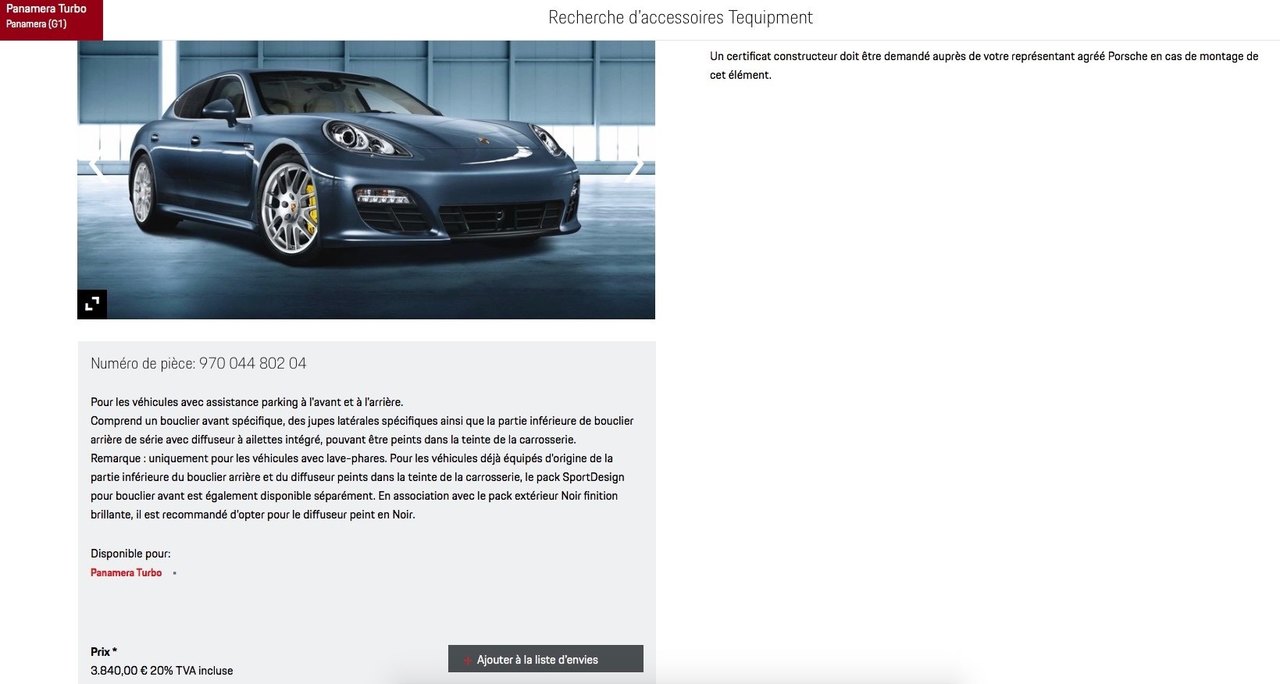Click the car's left headlight in photo

(x=365, y=137)
